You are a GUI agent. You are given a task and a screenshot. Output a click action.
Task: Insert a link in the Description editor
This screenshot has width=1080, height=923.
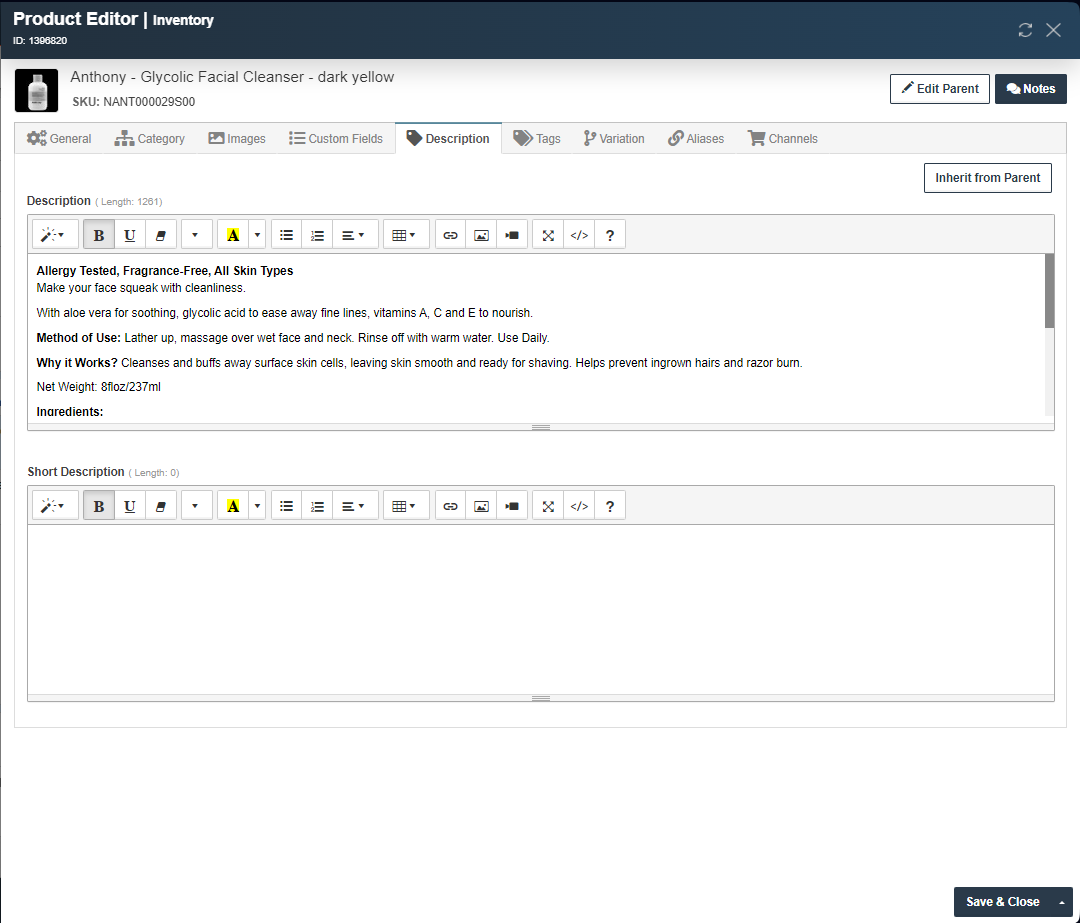pyautogui.click(x=450, y=235)
